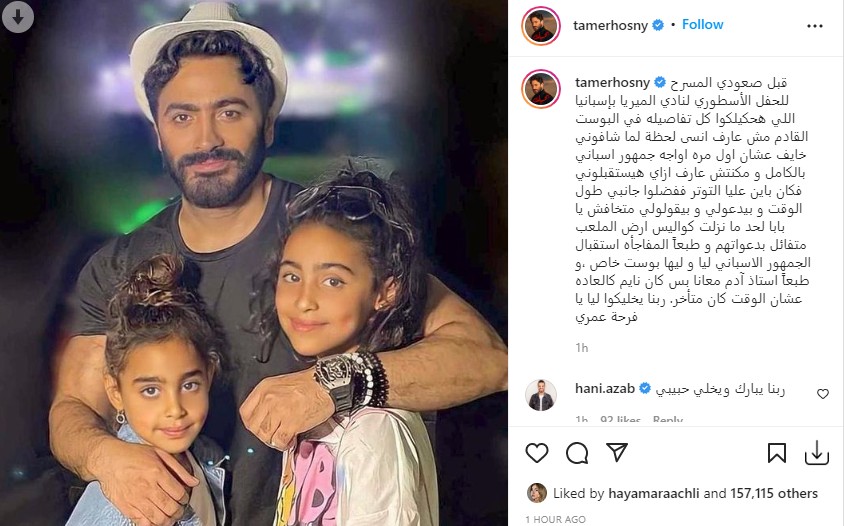844x526 pixels.
Task: Click hani.azab's comment avatar
Action: click(541, 395)
